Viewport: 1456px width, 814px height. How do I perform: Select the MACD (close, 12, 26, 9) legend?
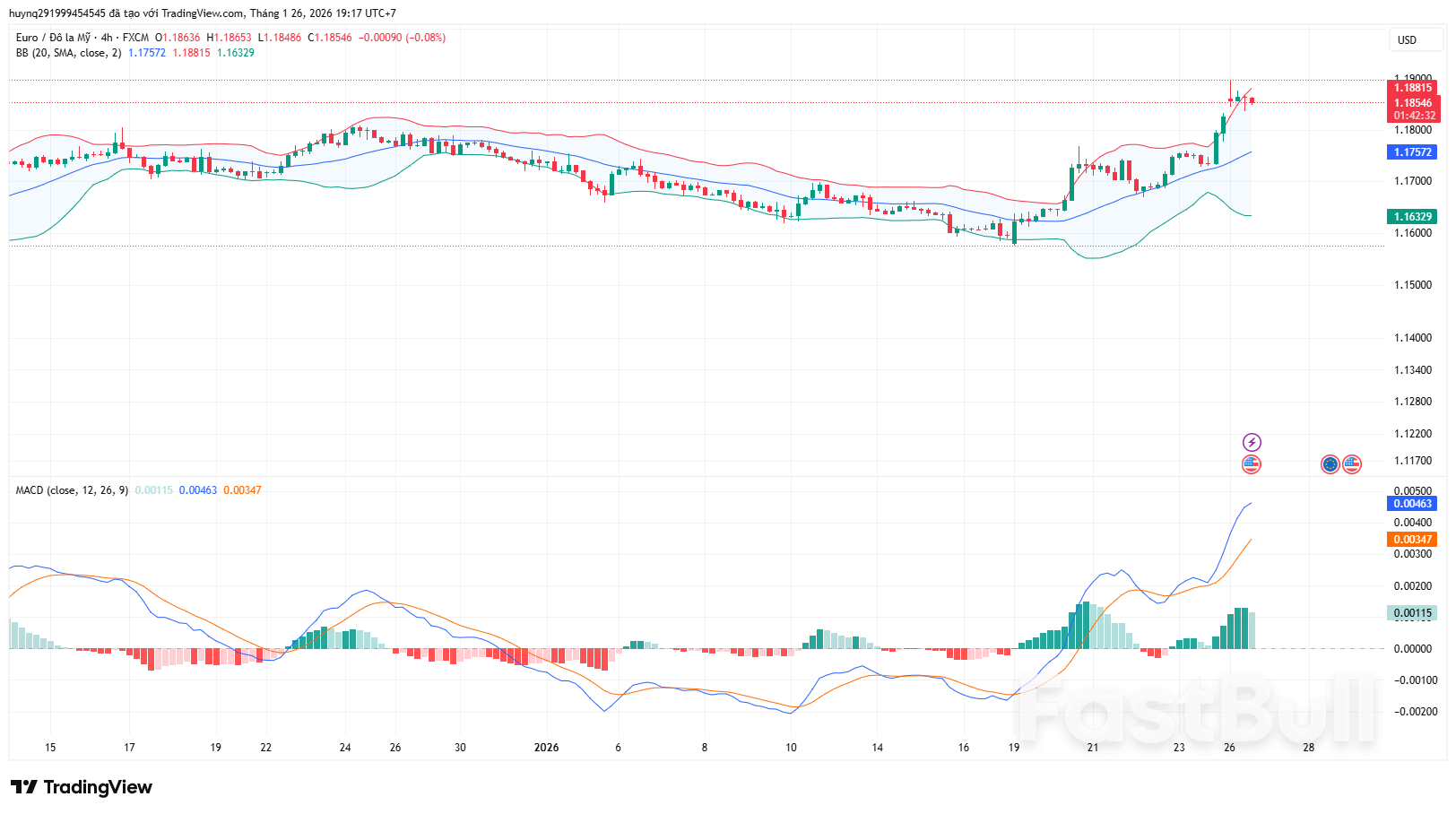pos(72,490)
